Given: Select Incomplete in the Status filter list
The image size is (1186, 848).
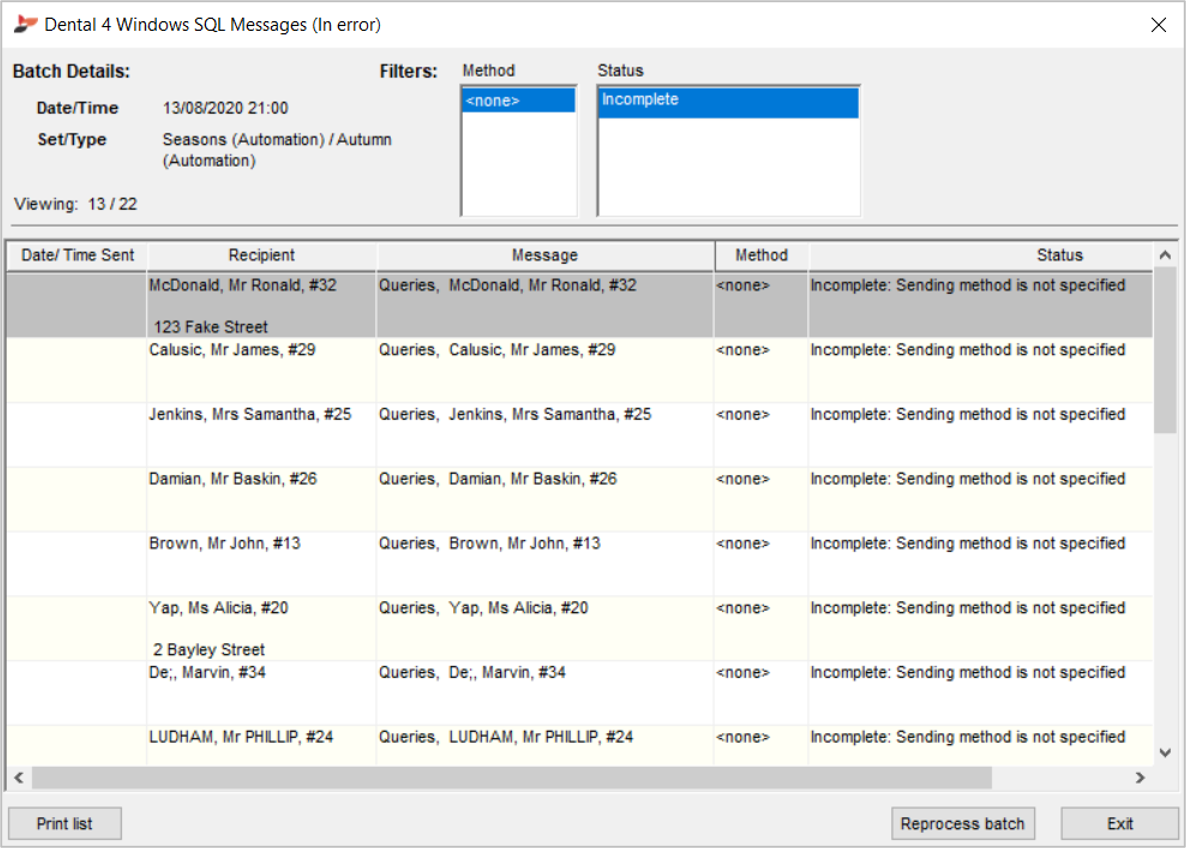Looking at the screenshot, I should click(x=728, y=102).
